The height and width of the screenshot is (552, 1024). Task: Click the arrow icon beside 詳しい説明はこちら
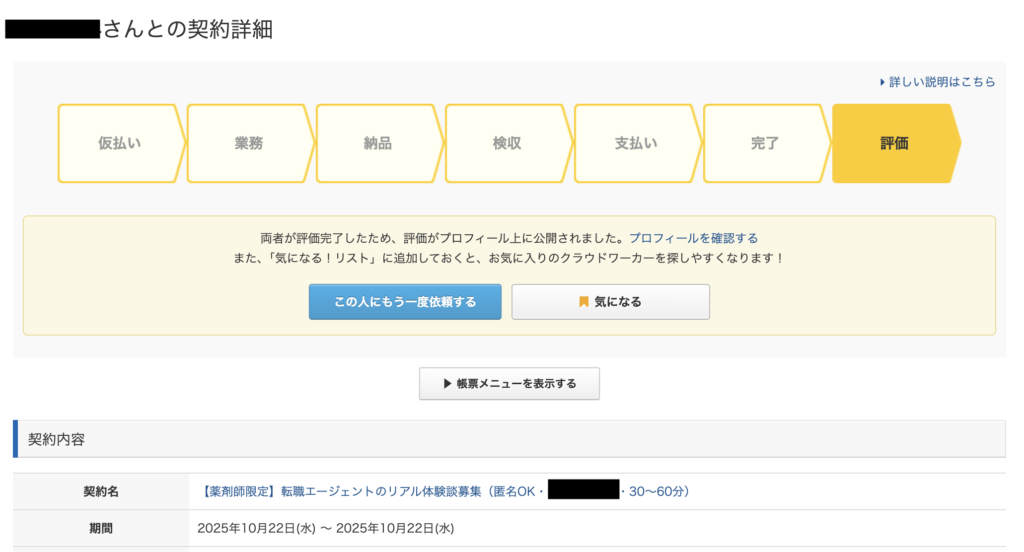pyautogui.click(x=882, y=82)
